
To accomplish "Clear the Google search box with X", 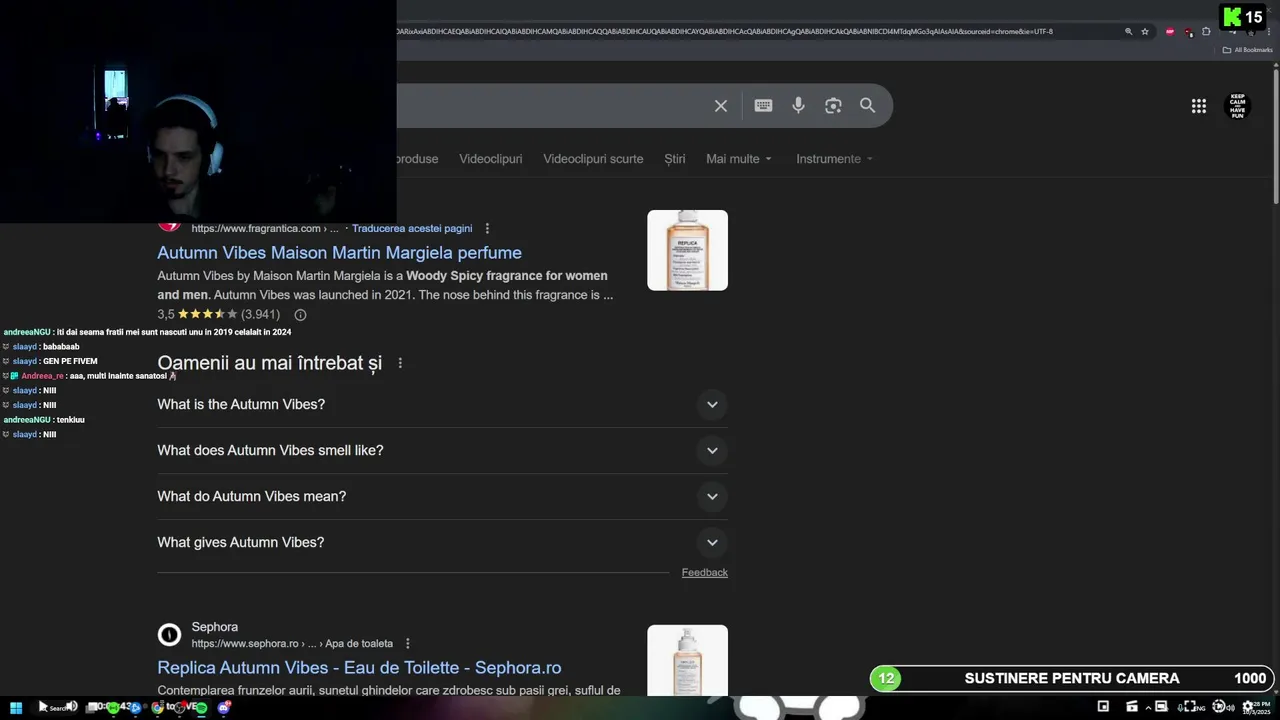I will click(720, 106).
